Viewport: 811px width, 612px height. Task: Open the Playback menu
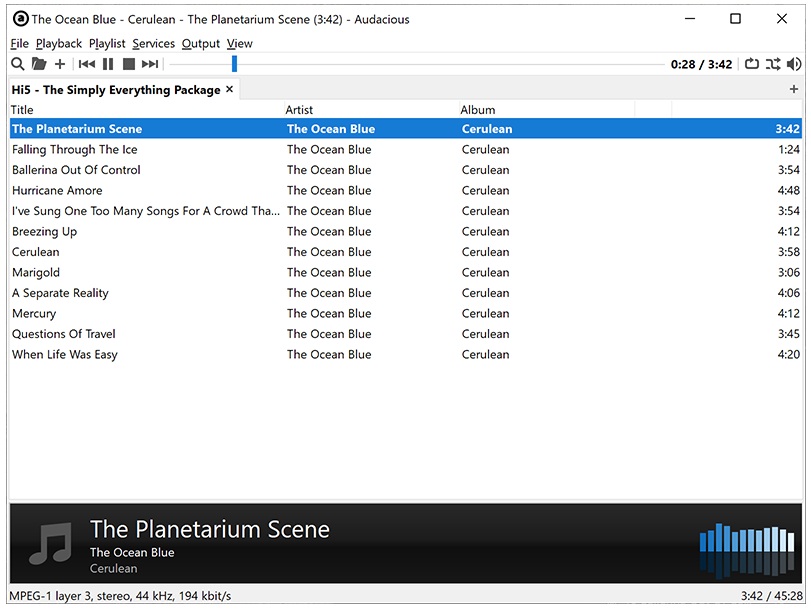[x=59, y=43]
